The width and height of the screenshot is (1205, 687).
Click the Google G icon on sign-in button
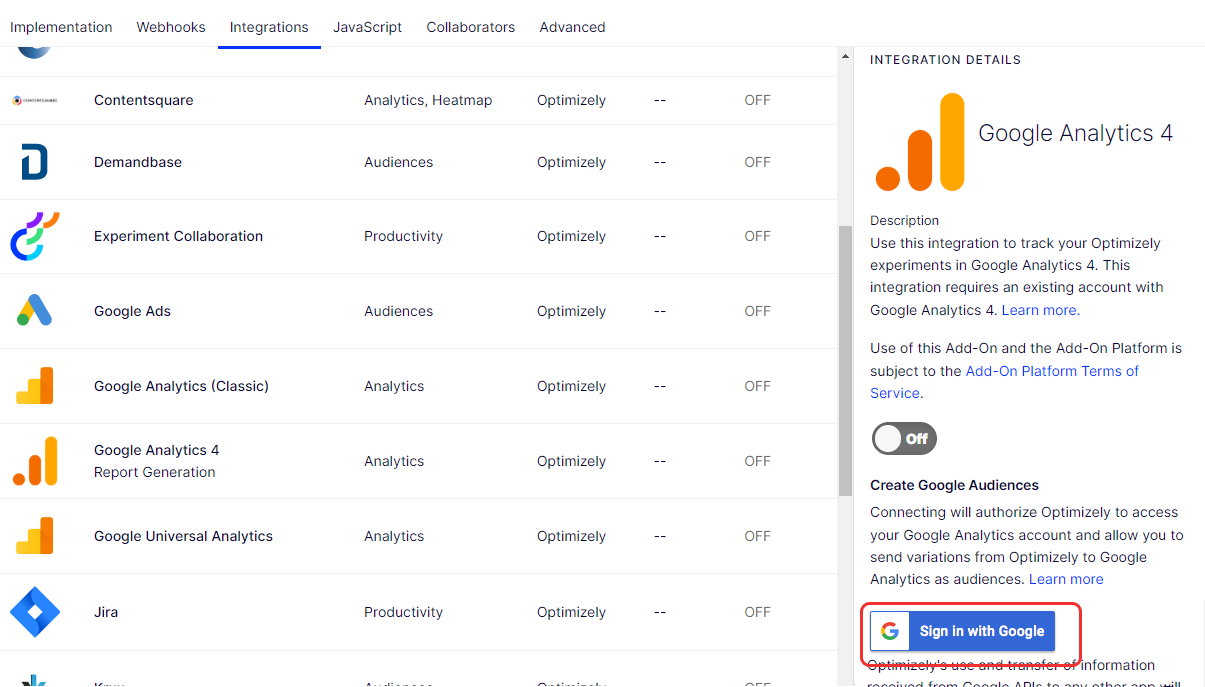[889, 631]
